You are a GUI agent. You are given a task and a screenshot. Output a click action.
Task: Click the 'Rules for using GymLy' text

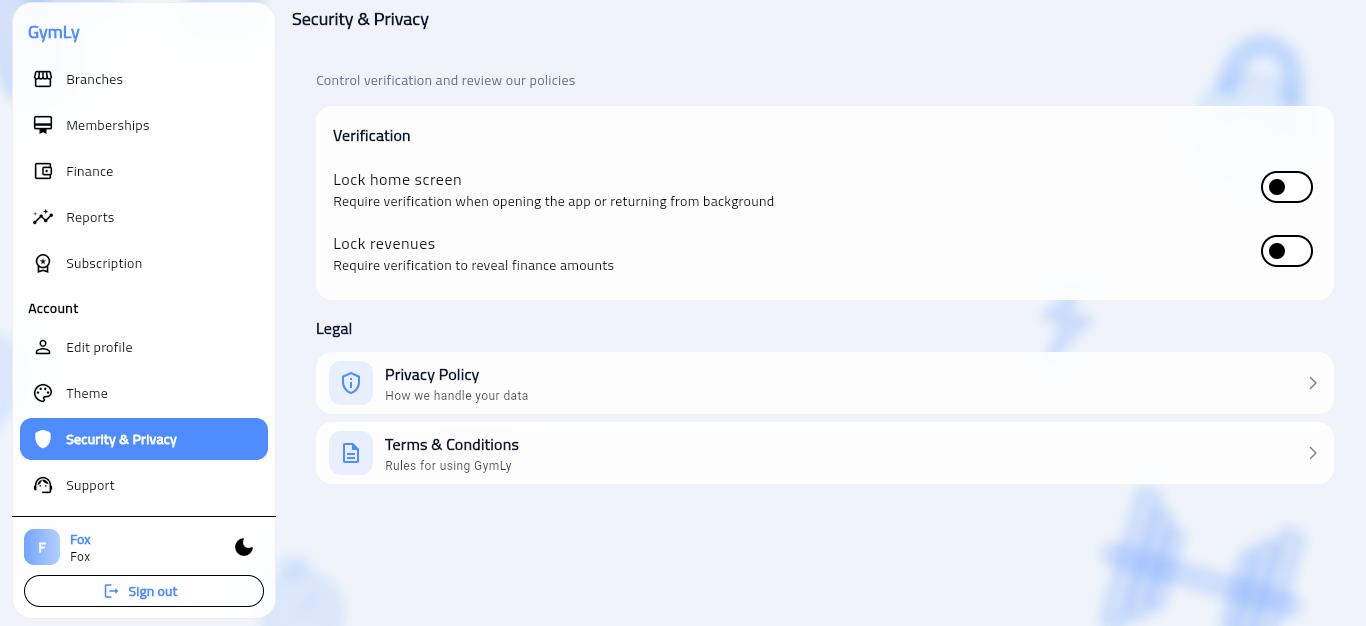tap(448, 466)
